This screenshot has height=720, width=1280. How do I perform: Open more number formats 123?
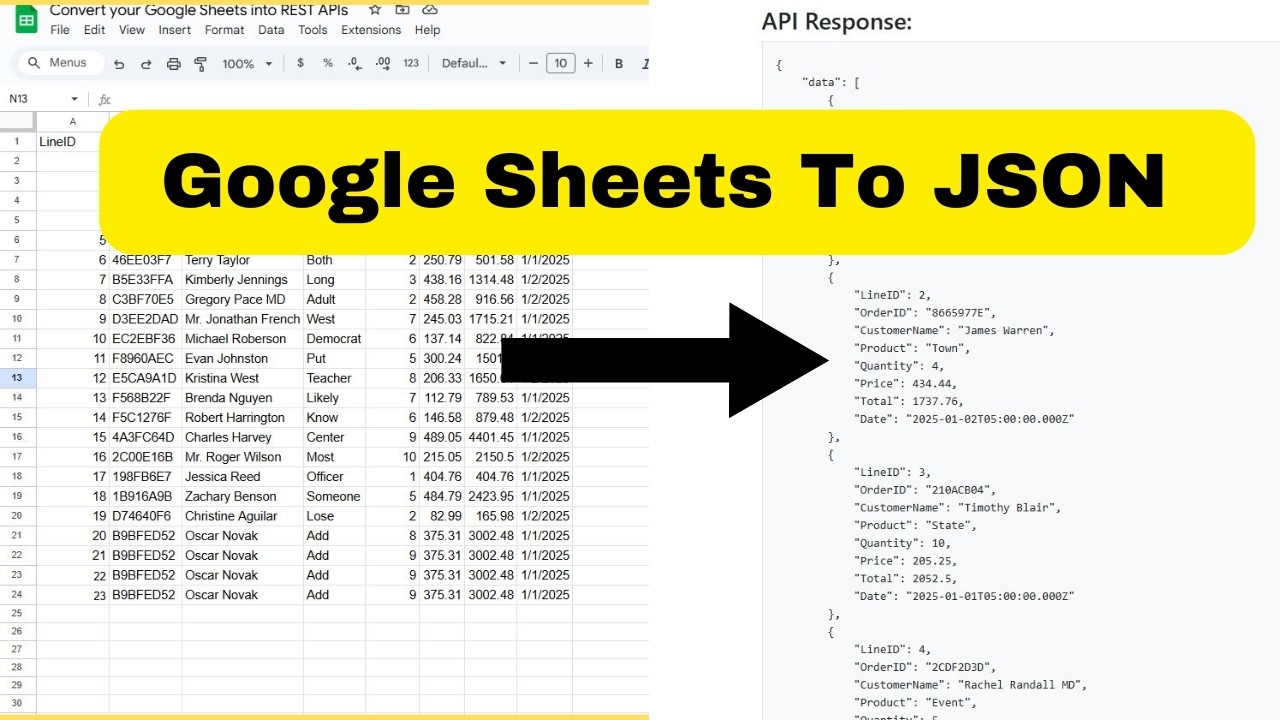click(x=410, y=63)
